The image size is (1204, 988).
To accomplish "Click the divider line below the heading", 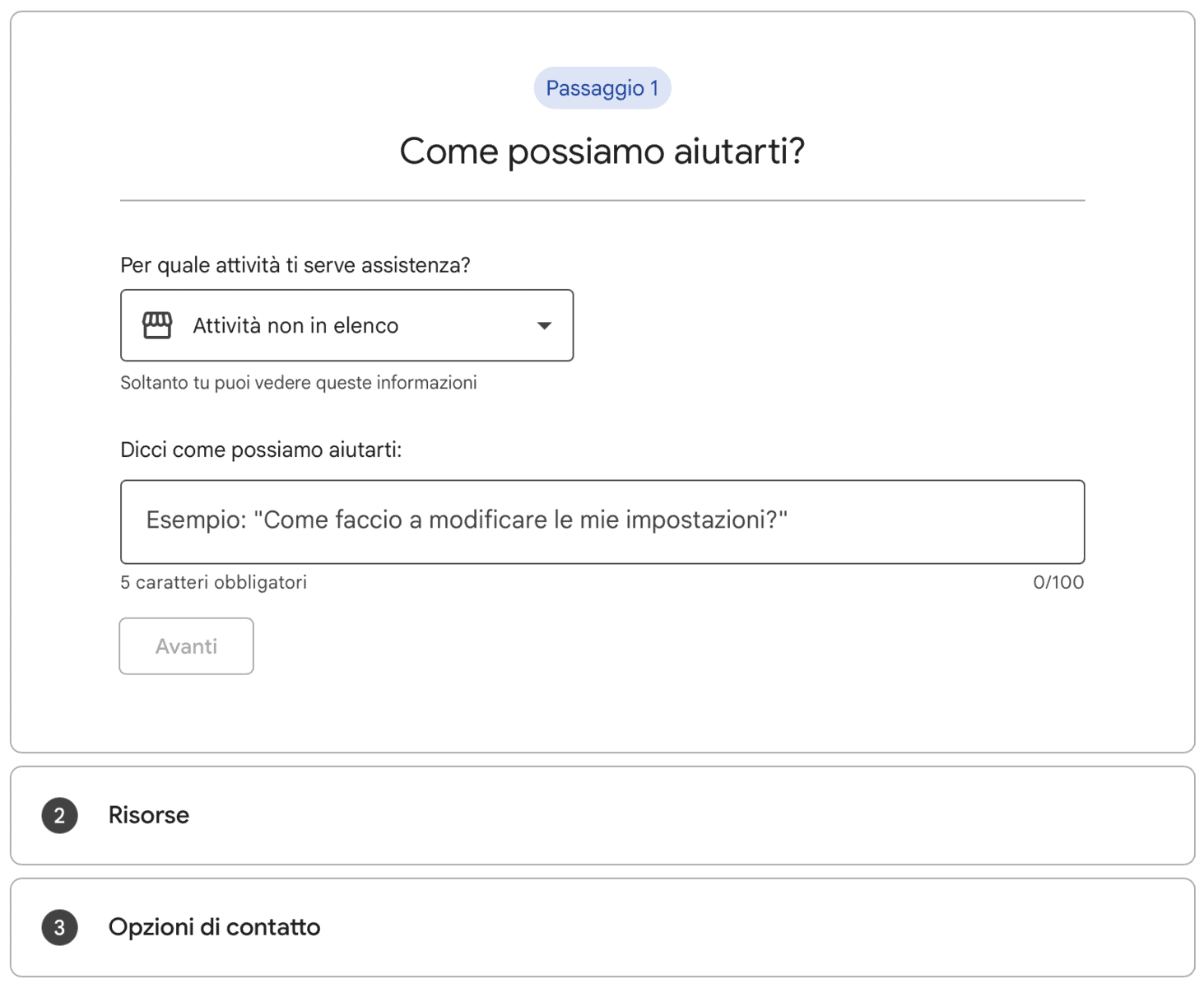I will point(602,200).
